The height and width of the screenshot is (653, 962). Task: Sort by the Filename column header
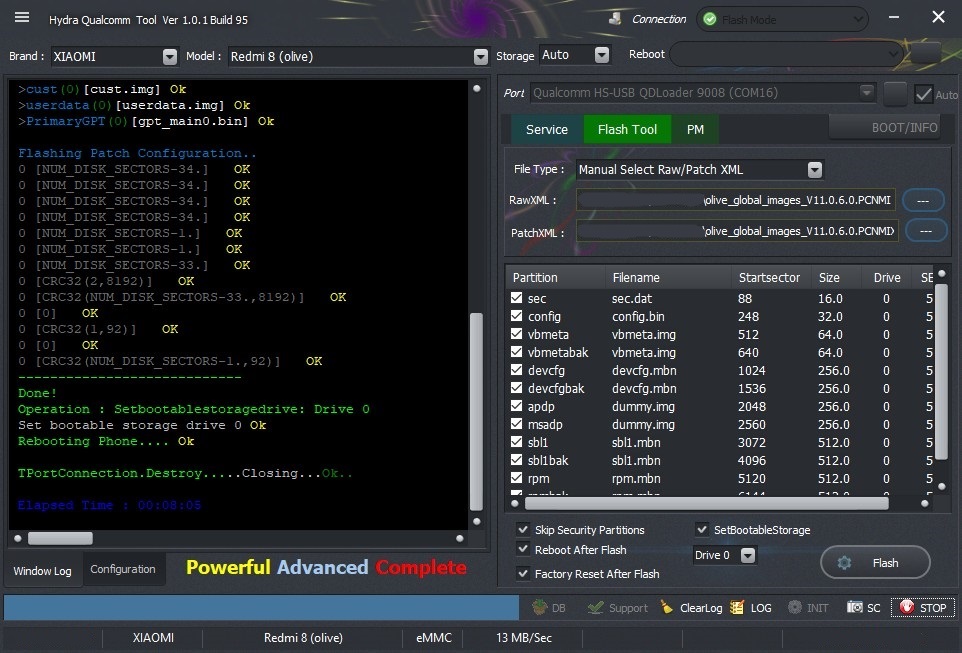click(669, 277)
